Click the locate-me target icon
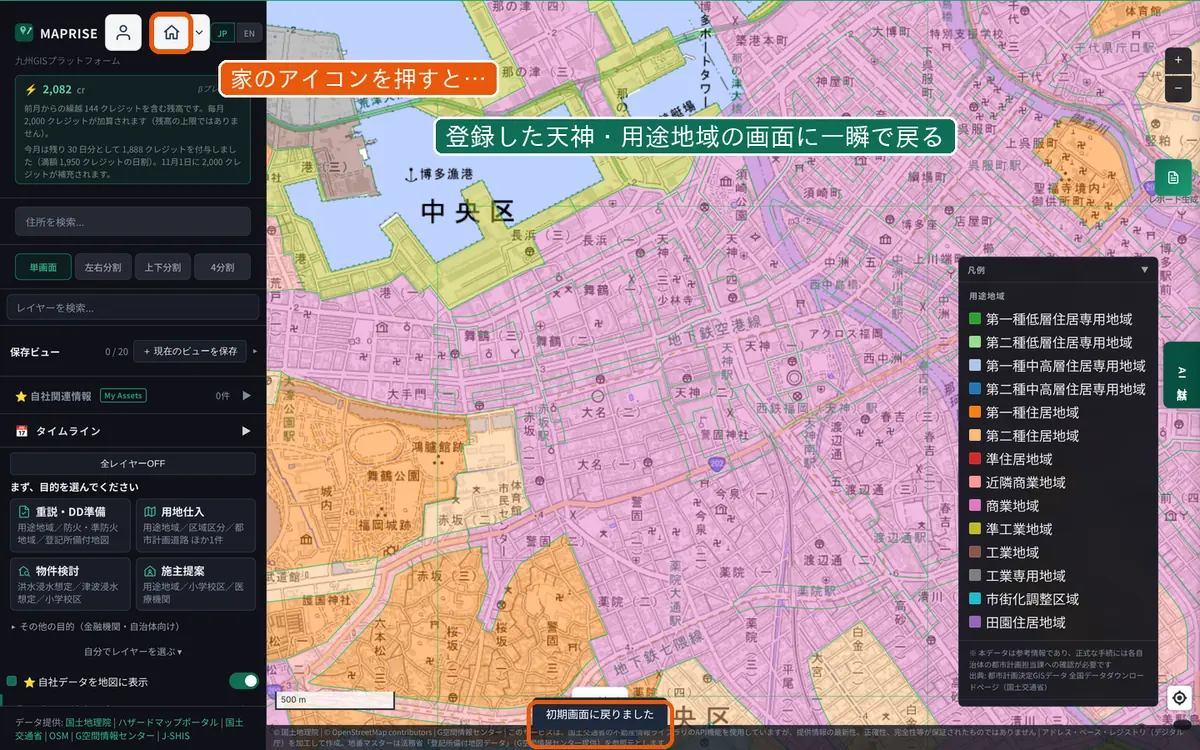Image resolution: width=1200 pixels, height=750 pixels. coord(1179,698)
